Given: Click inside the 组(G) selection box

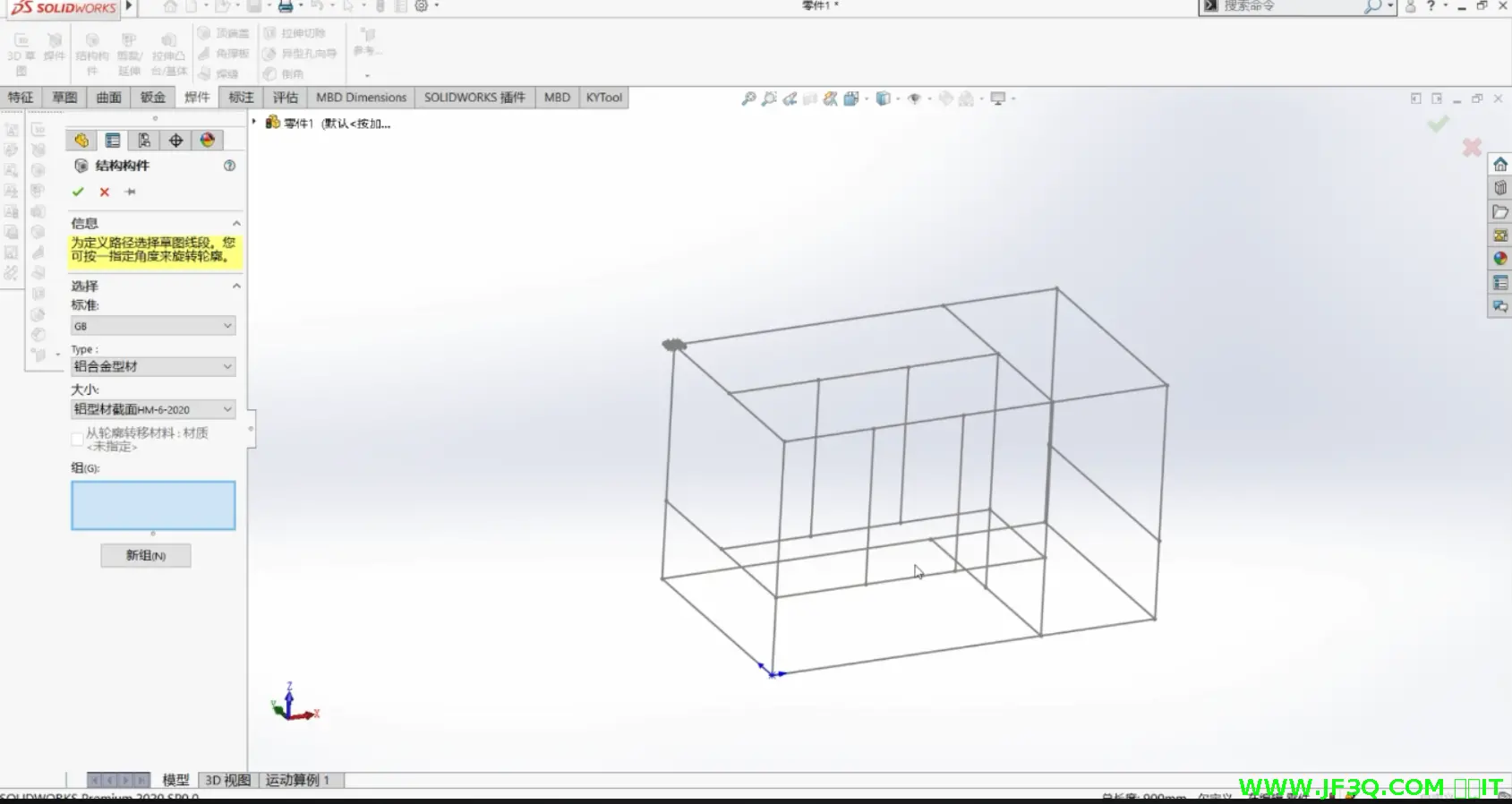Looking at the screenshot, I should pos(153,505).
